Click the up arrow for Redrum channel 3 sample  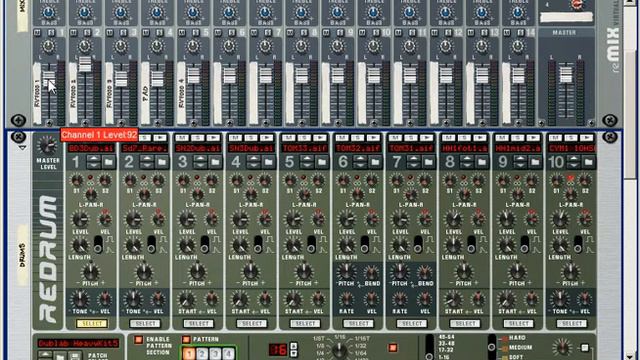click(200, 159)
